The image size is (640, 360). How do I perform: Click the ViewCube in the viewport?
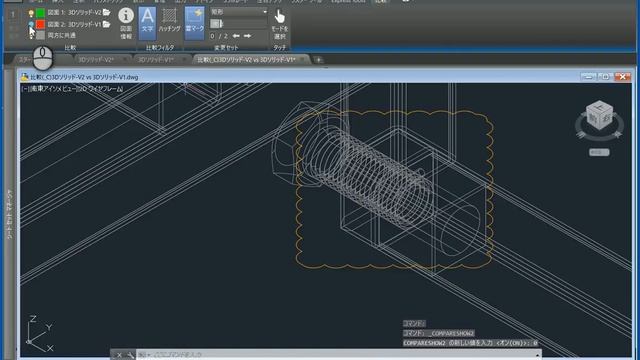[x=599, y=116]
